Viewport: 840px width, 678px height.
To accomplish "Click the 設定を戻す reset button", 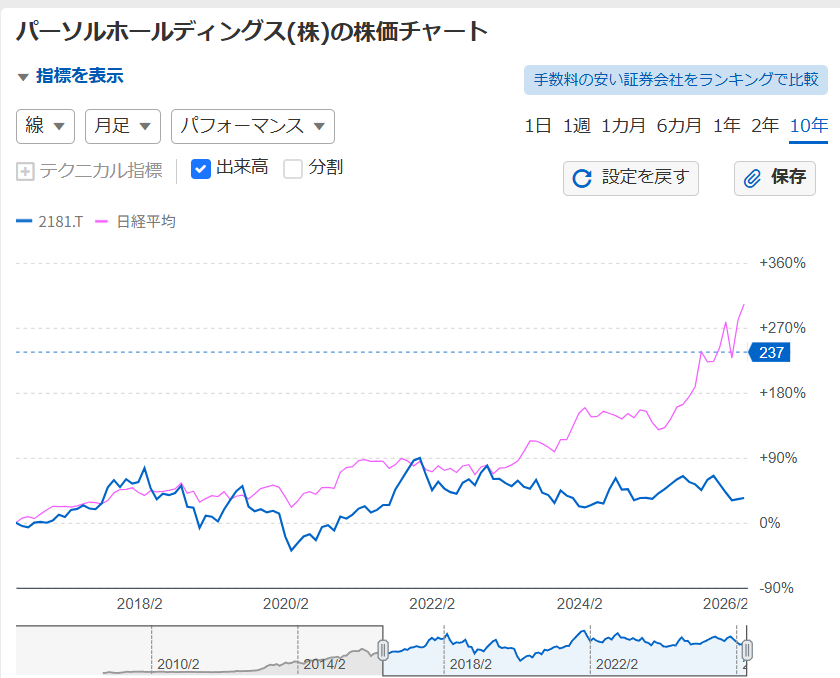I will (x=631, y=178).
